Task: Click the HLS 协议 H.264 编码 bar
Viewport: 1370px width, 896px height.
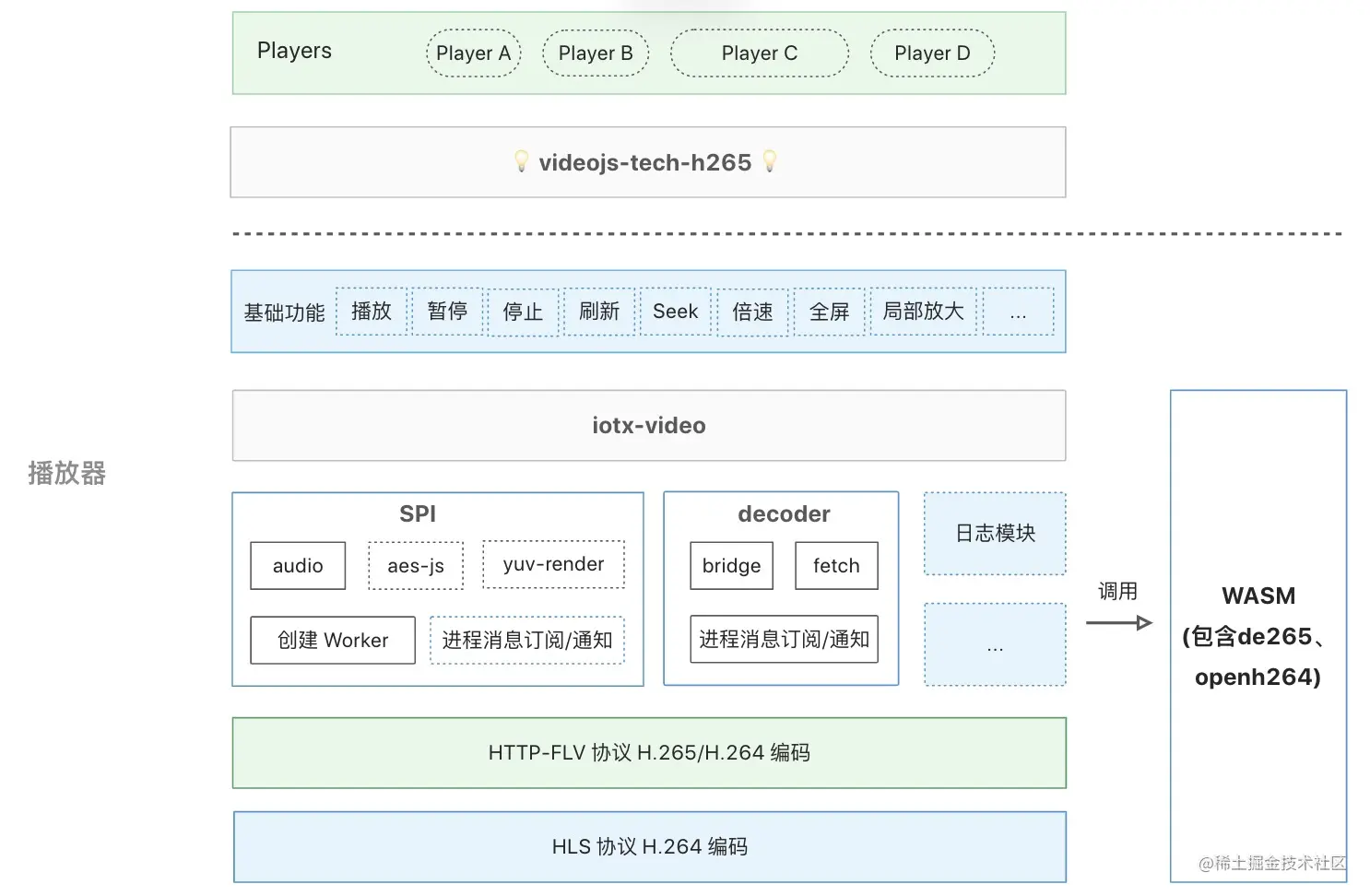Action: pyautogui.click(x=650, y=847)
